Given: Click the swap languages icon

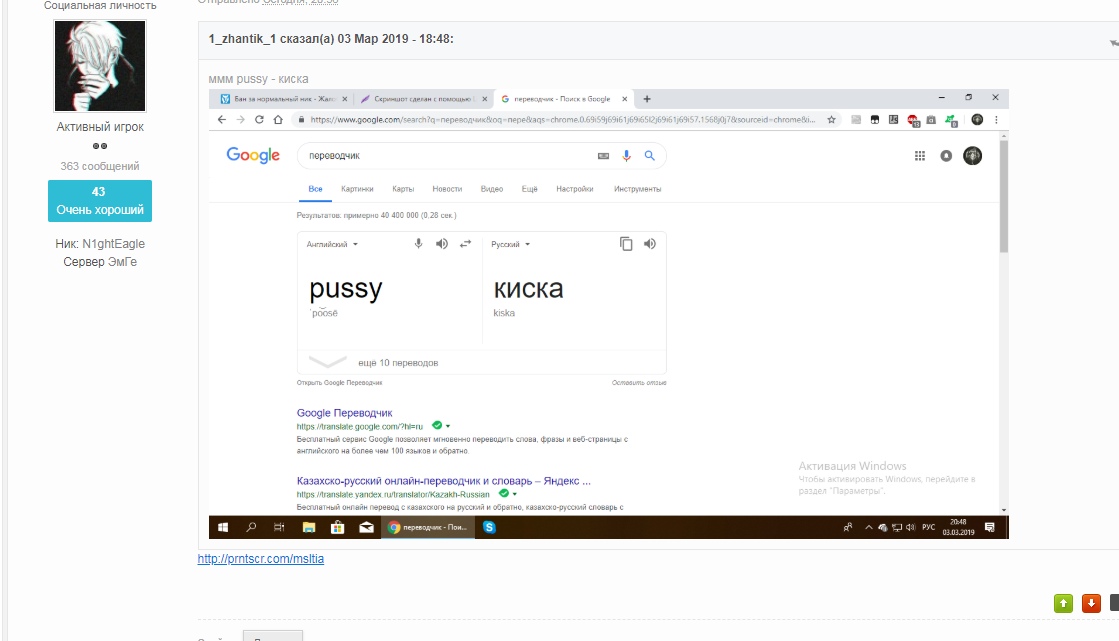Looking at the screenshot, I should pos(465,244).
